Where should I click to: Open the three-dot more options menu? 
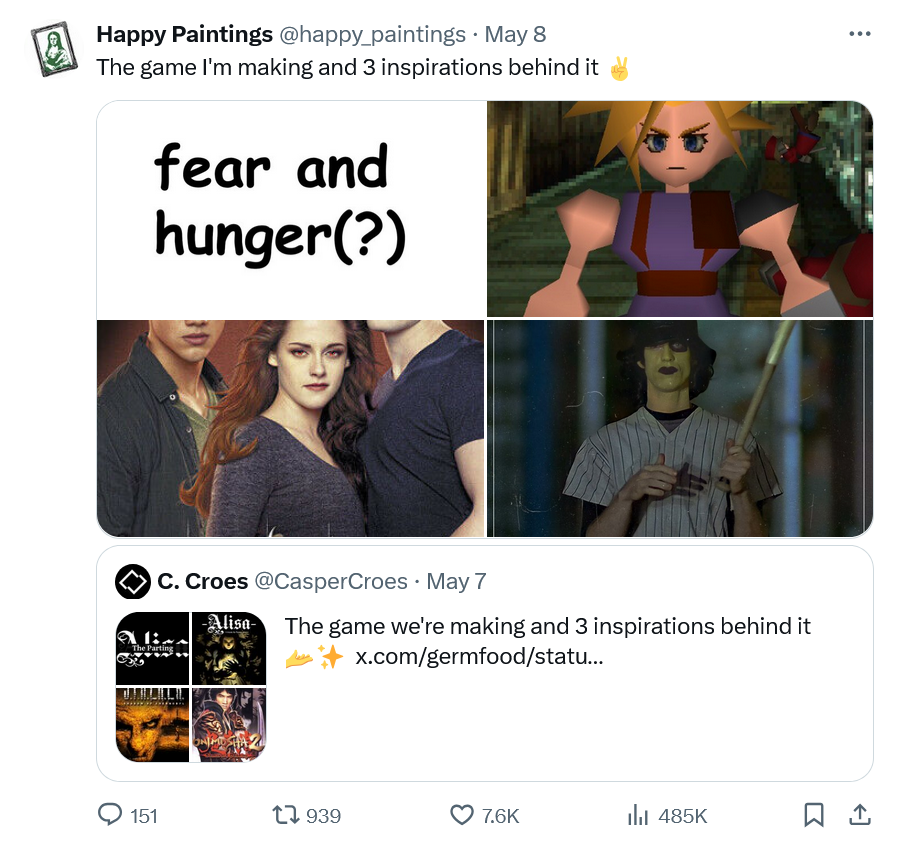coord(859,34)
